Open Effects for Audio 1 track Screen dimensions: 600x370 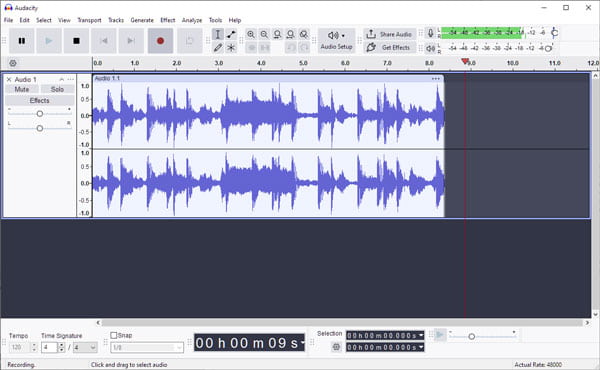40,101
